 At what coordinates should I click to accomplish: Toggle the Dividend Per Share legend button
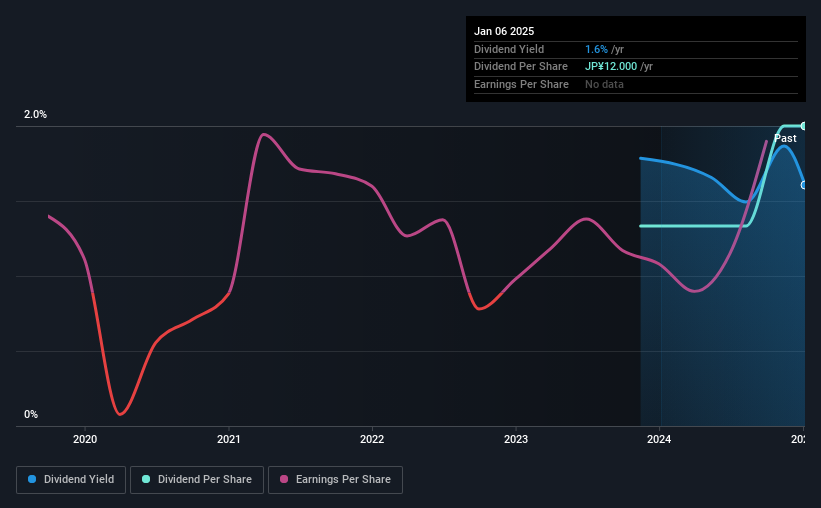click(x=197, y=480)
